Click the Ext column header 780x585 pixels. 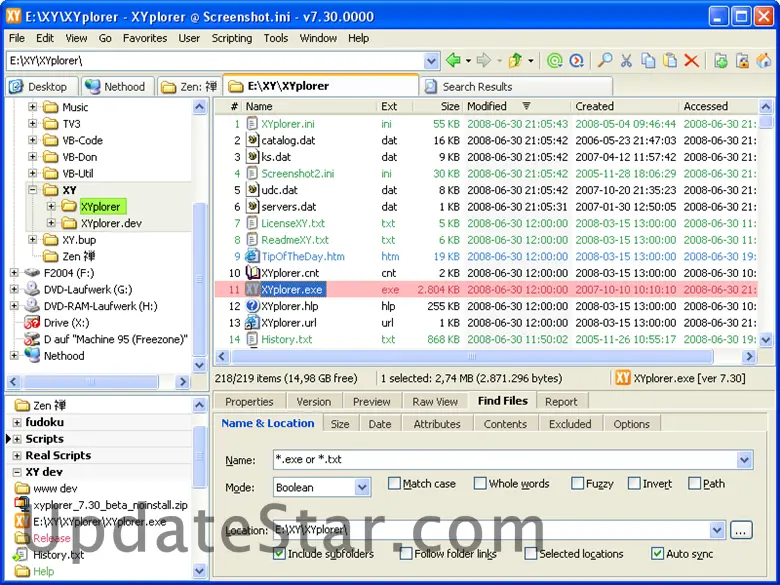pos(395,106)
